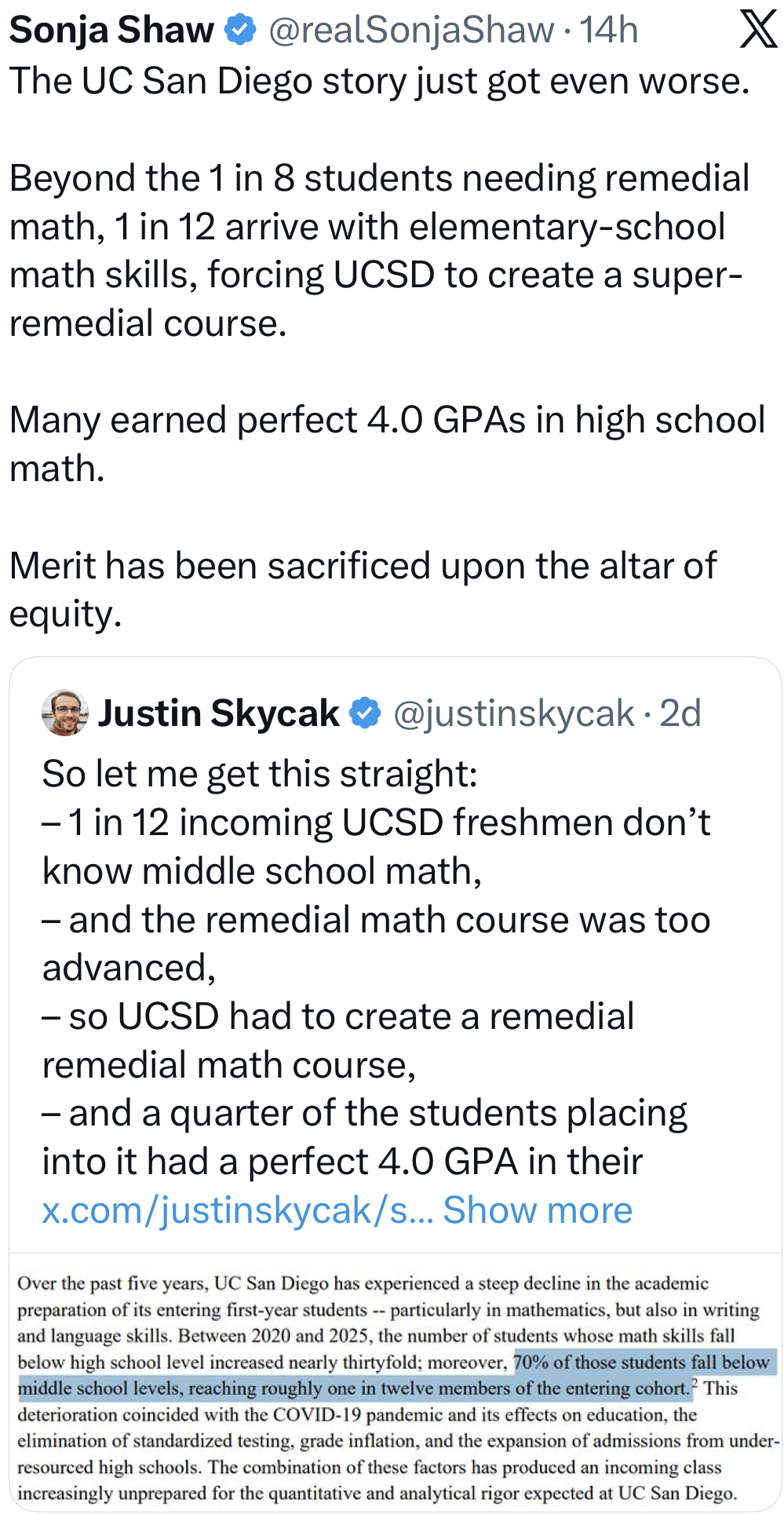The image size is (784, 1514).
Task: Click Justin Skycak's profile picture
Action: coord(64,713)
